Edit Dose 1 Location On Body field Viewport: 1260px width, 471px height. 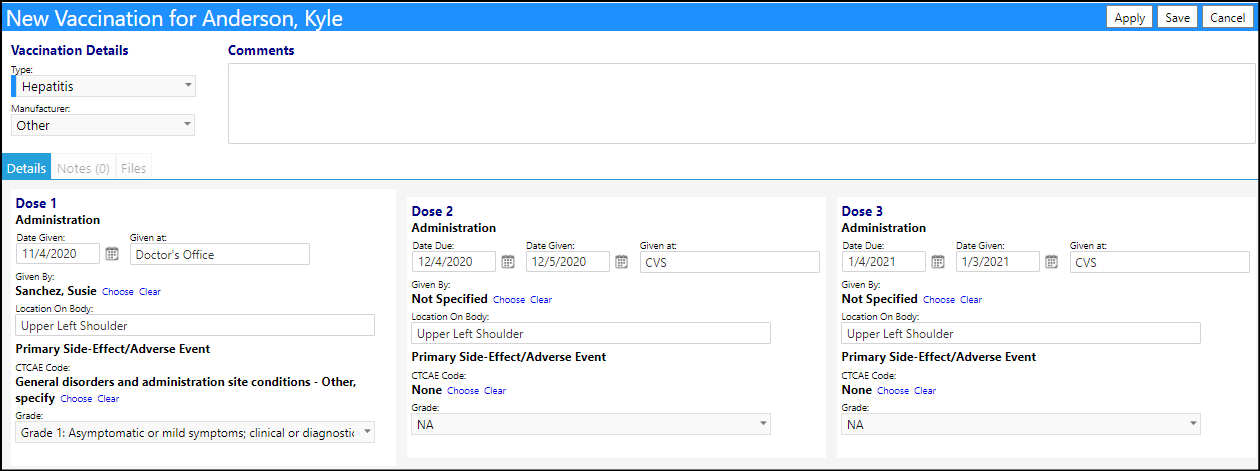pyautogui.click(x=195, y=325)
